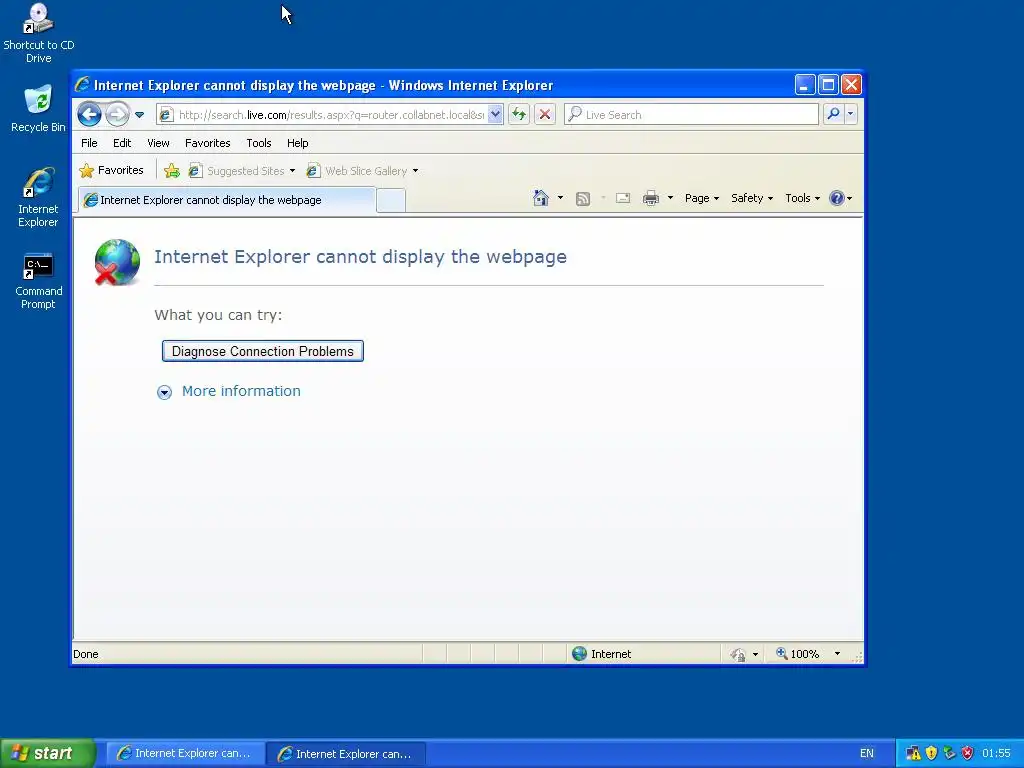Click the EN language indicator
The image size is (1024, 768).
pos(867,754)
